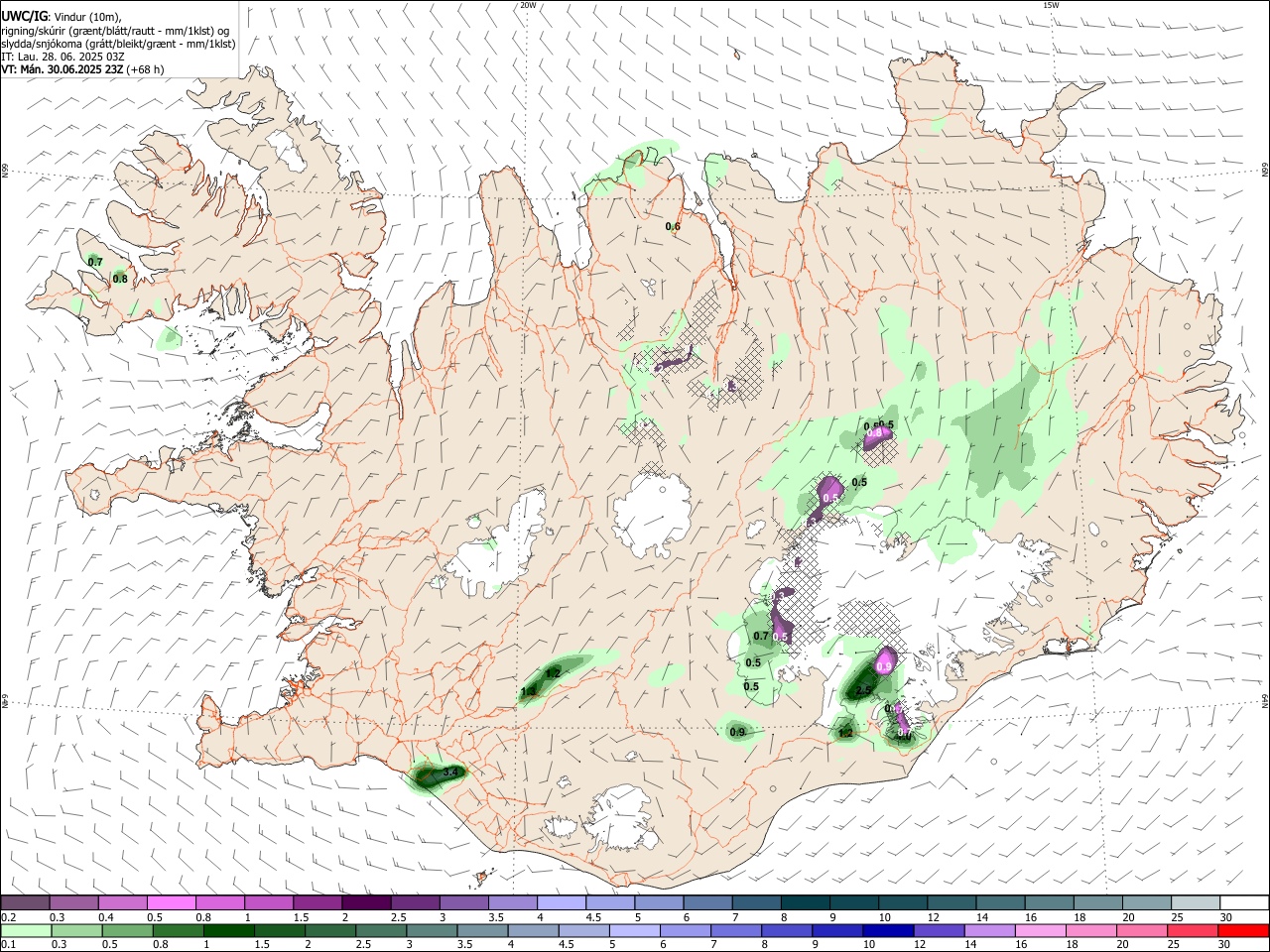This screenshot has width=1270, height=952.
Task: Click the 0.4 label in the upper legend
Action: [106, 916]
